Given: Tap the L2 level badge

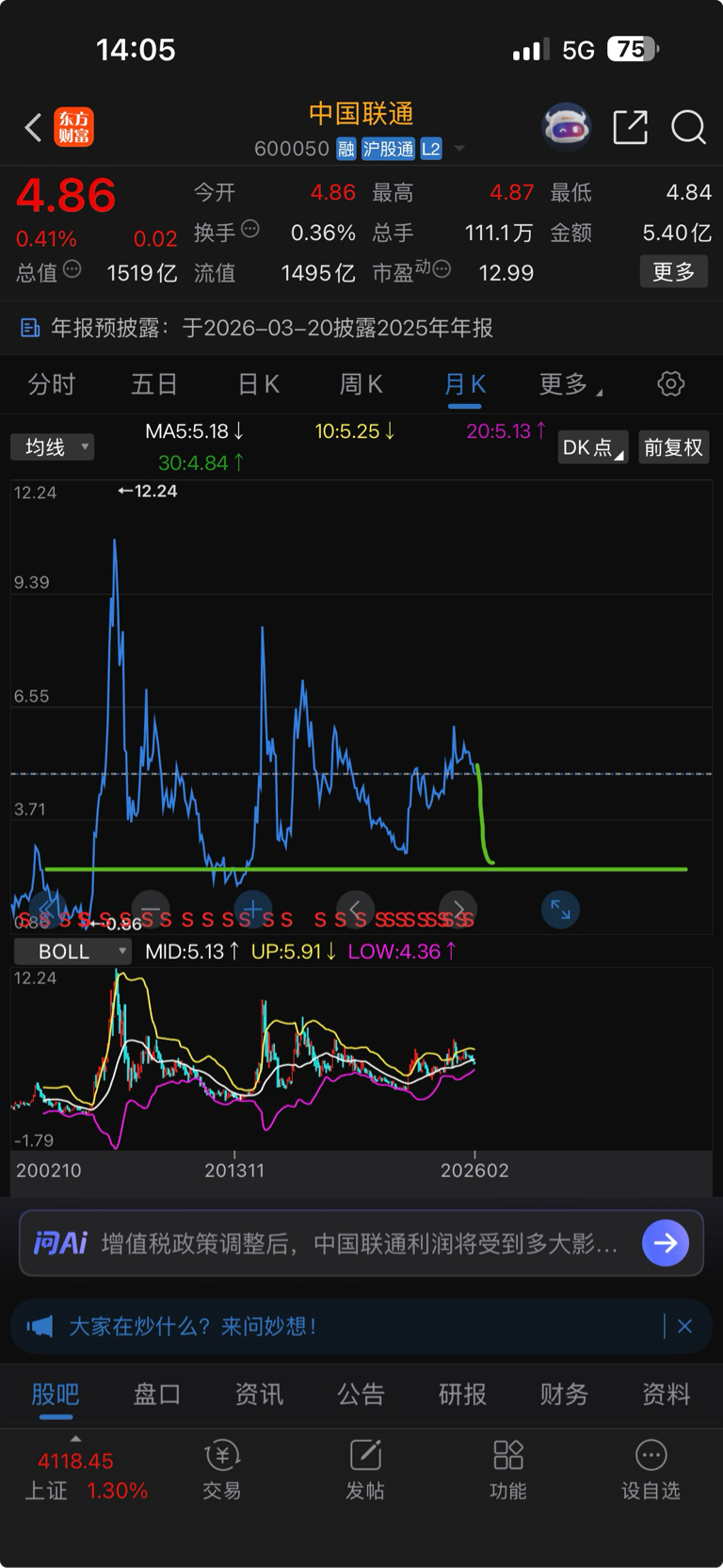Looking at the screenshot, I should pos(431,149).
